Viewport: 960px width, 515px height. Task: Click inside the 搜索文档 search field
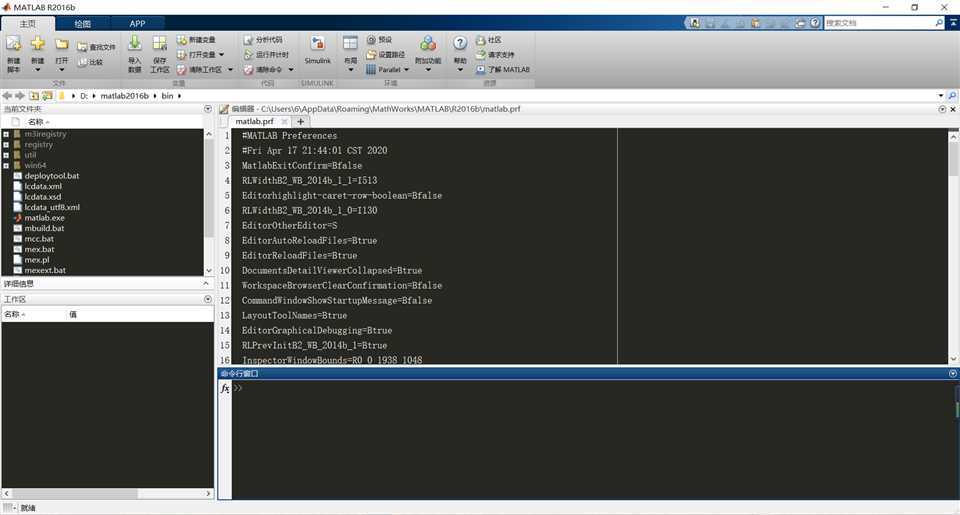[x=879, y=23]
